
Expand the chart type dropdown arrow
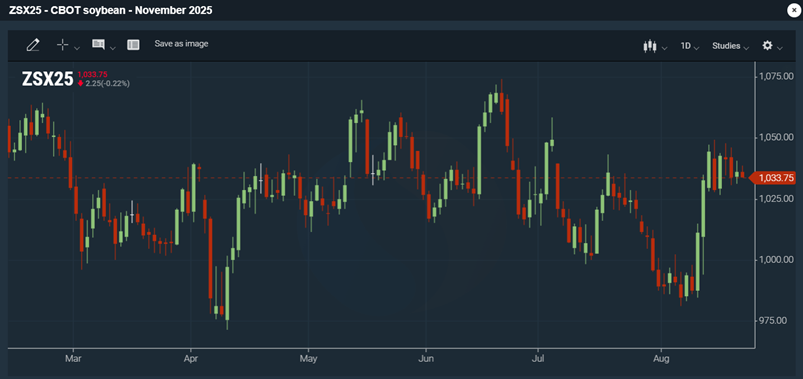664,48
